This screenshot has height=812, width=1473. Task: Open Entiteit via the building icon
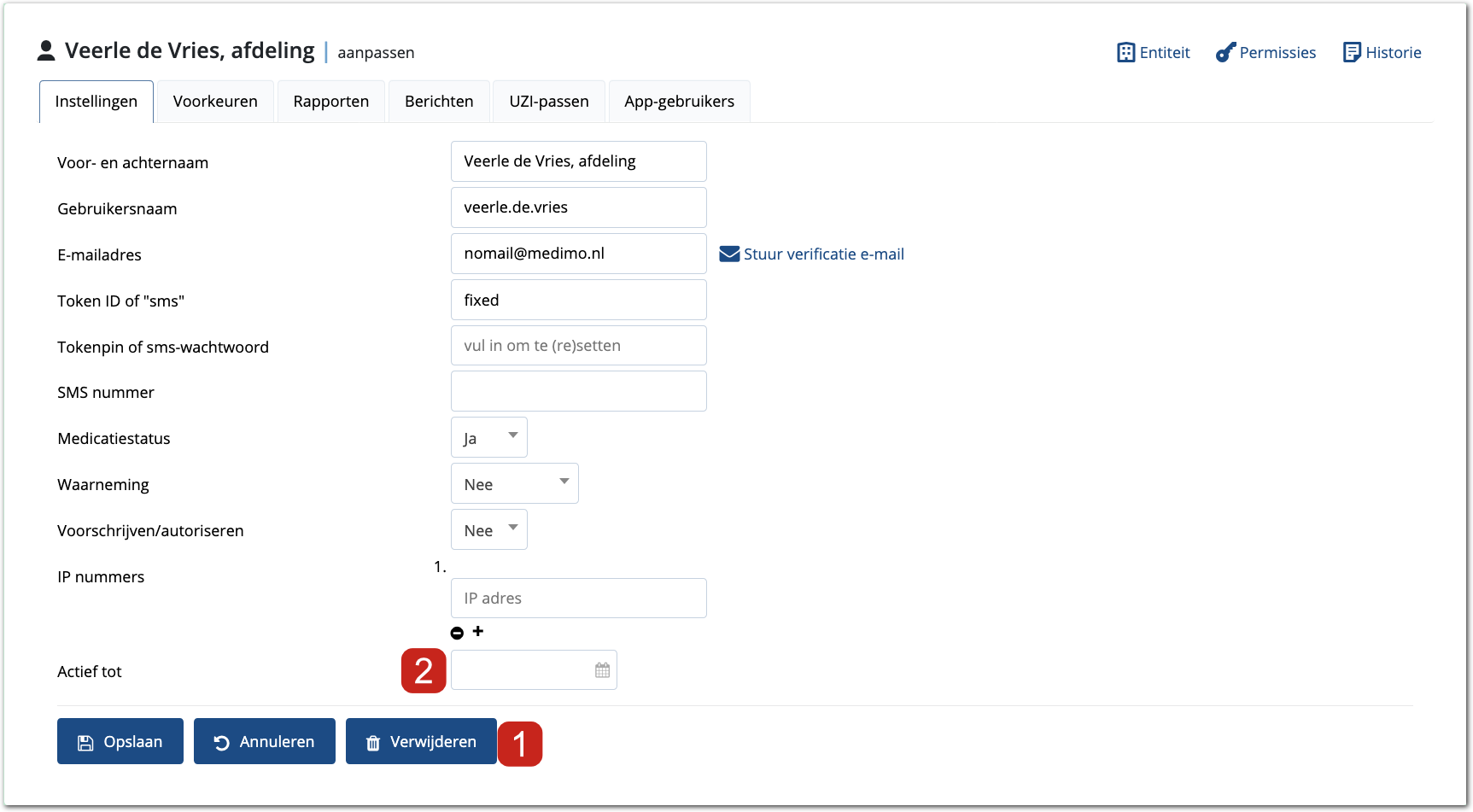coord(1125,52)
